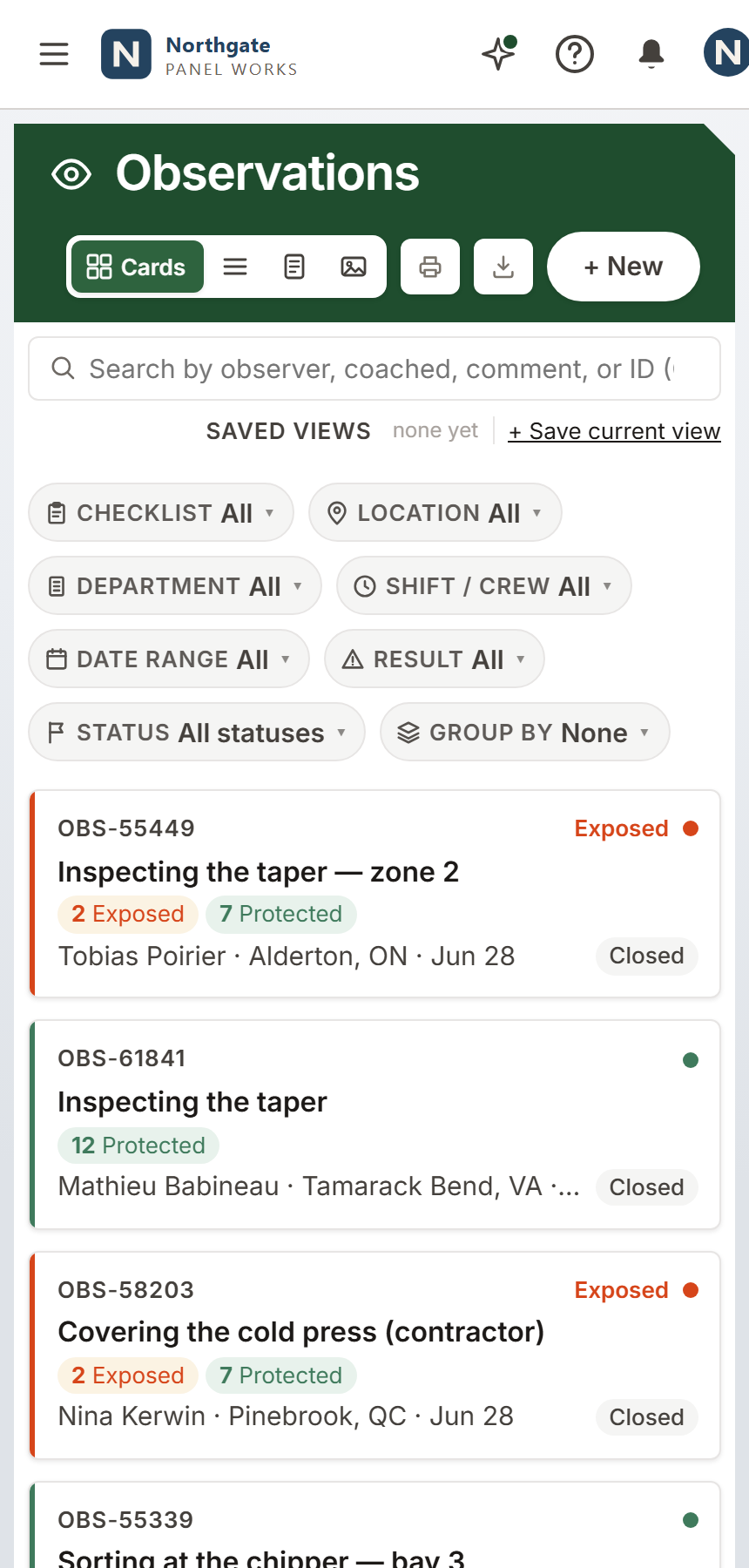Open the Status All statuses dropdown

[197, 732]
